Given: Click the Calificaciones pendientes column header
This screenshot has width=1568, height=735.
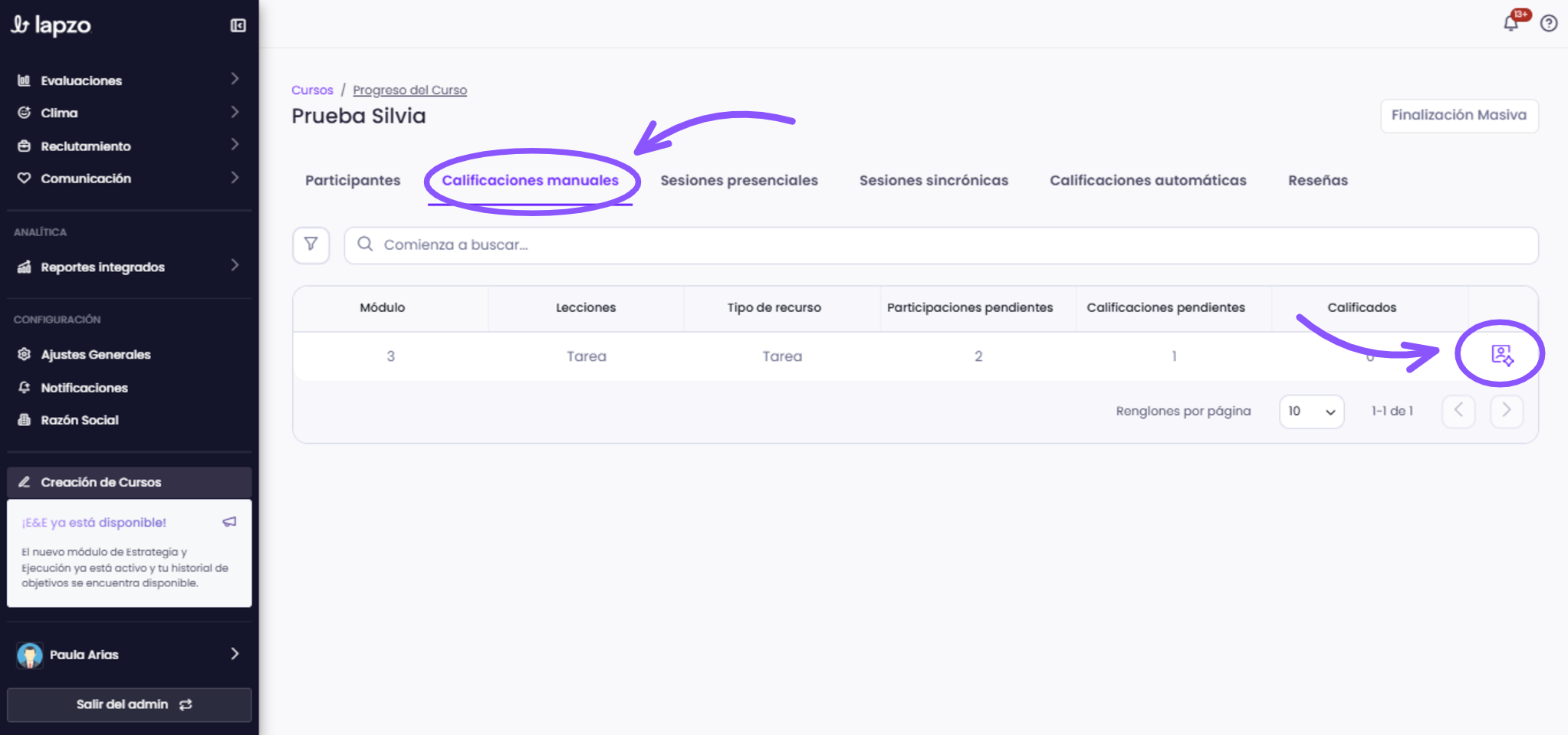Looking at the screenshot, I should click(x=1165, y=307).
